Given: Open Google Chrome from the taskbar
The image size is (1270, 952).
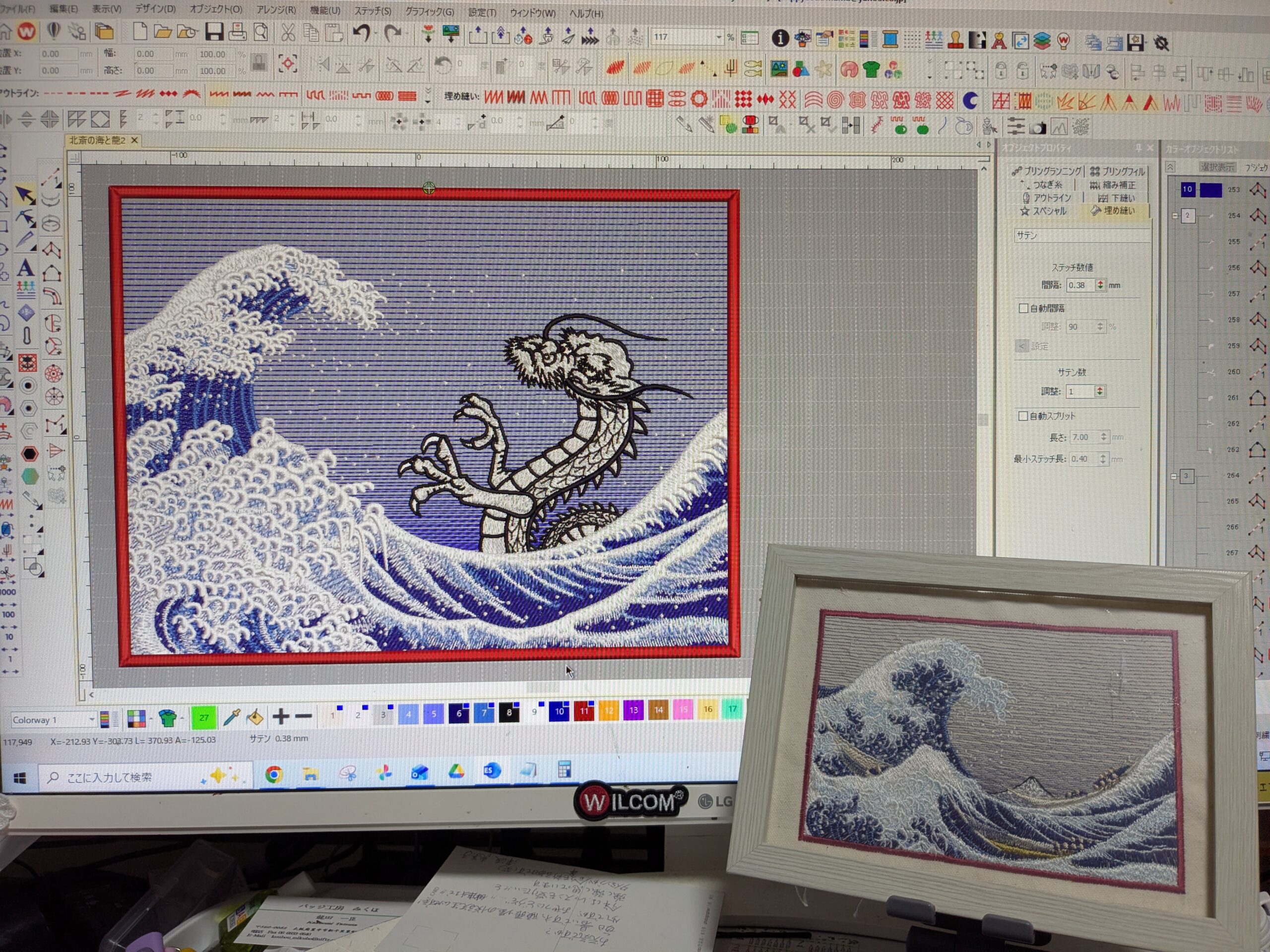Looking at the screenshot, I should (x=274, y=774).
